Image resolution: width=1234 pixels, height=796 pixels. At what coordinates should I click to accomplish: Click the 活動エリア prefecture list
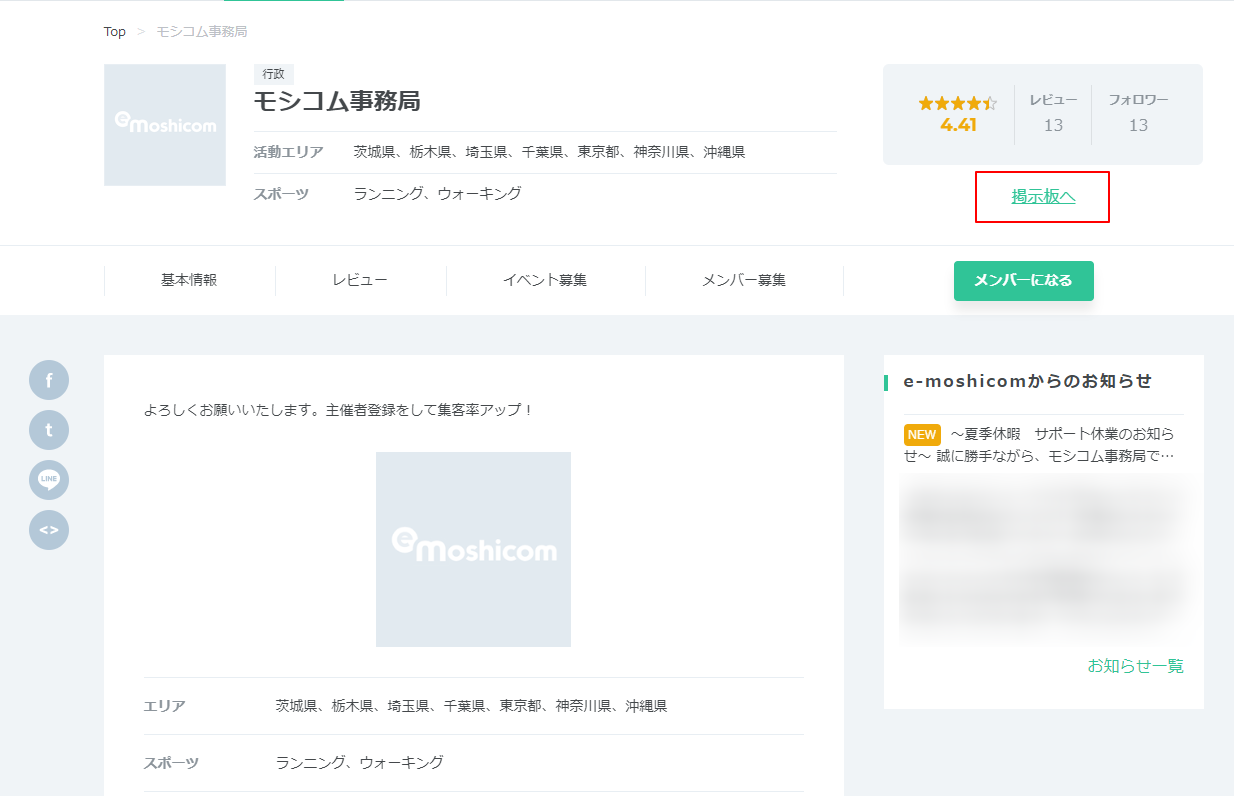[549, 152]
